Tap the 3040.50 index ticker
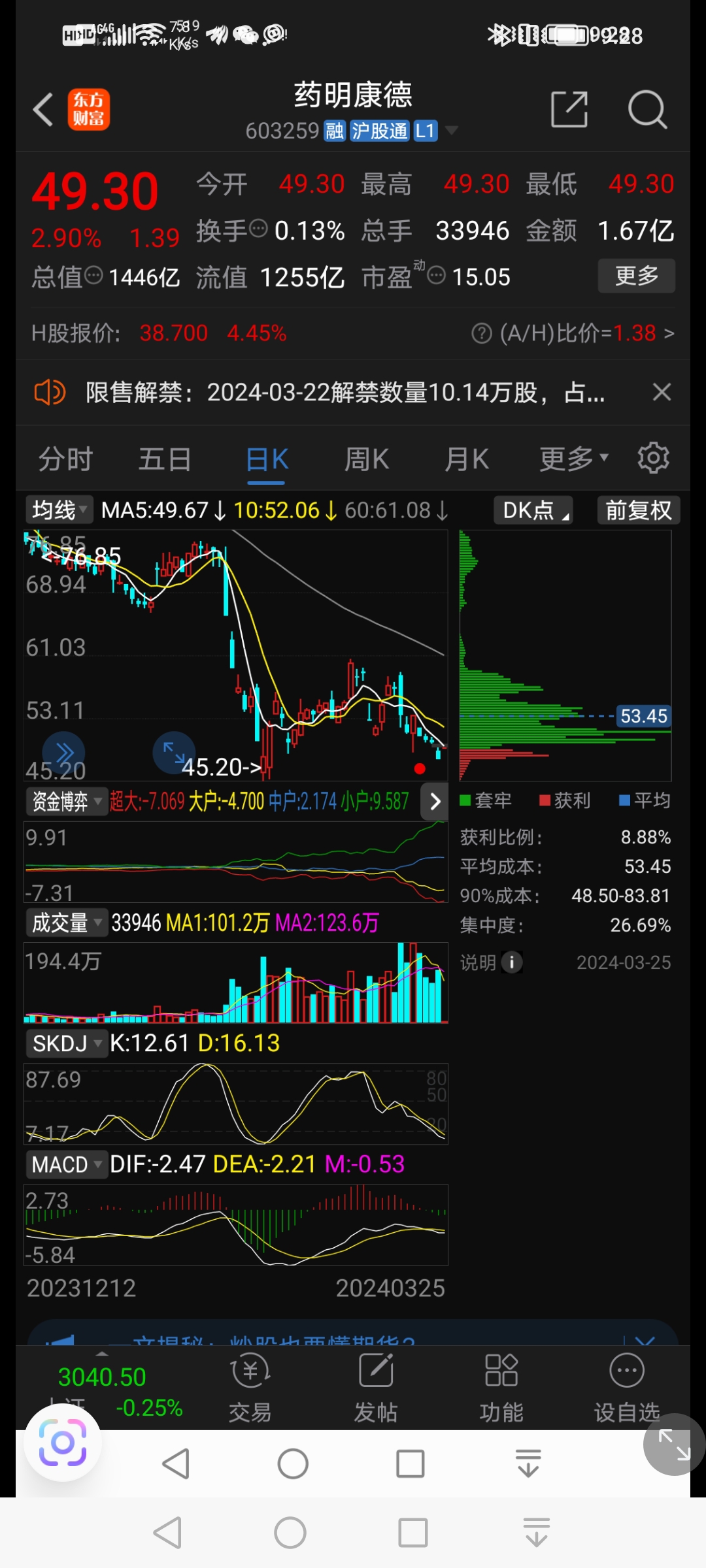 click(102, 1377)
